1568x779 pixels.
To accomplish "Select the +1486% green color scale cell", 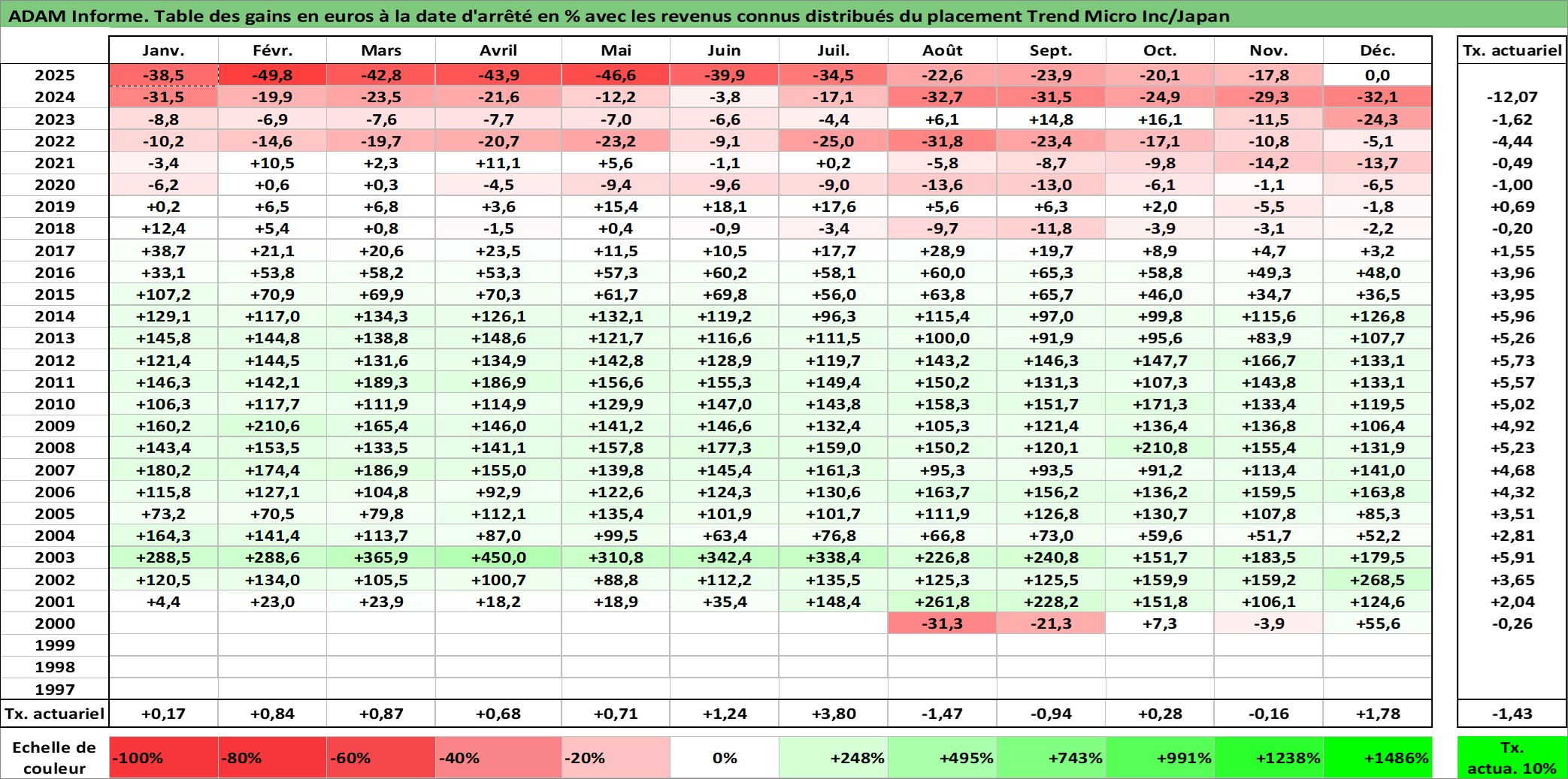I will 1378,757.
